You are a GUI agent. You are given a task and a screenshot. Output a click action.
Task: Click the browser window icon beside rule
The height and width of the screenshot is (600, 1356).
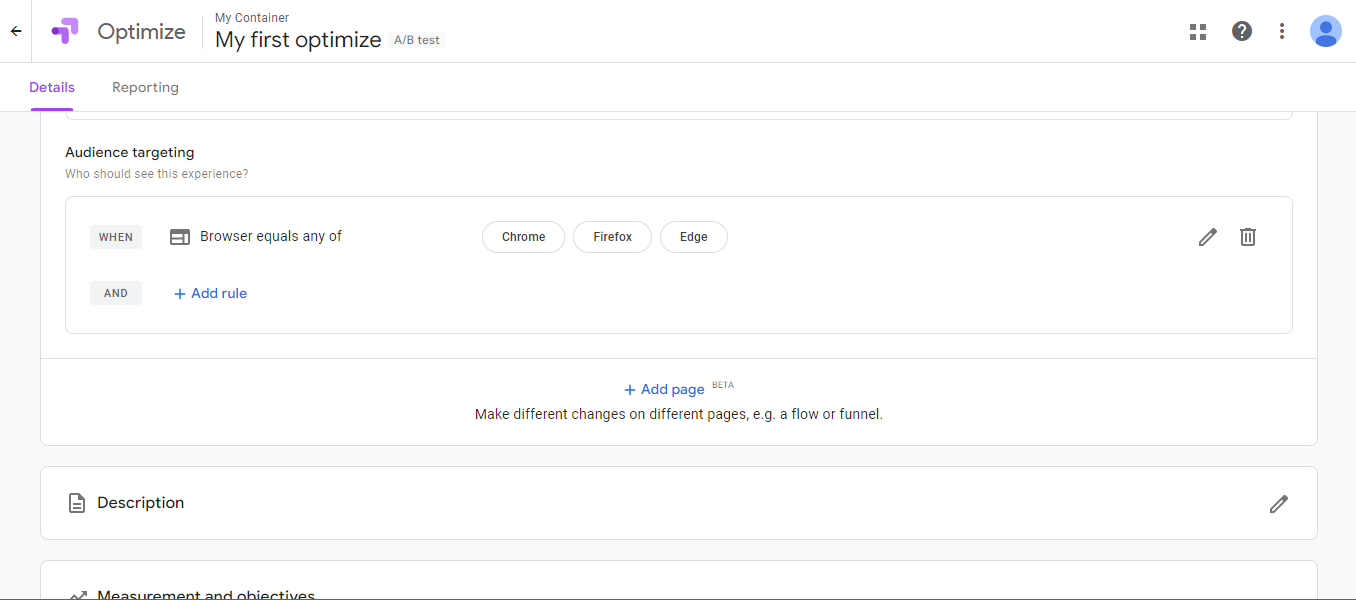tap(180, 237)
